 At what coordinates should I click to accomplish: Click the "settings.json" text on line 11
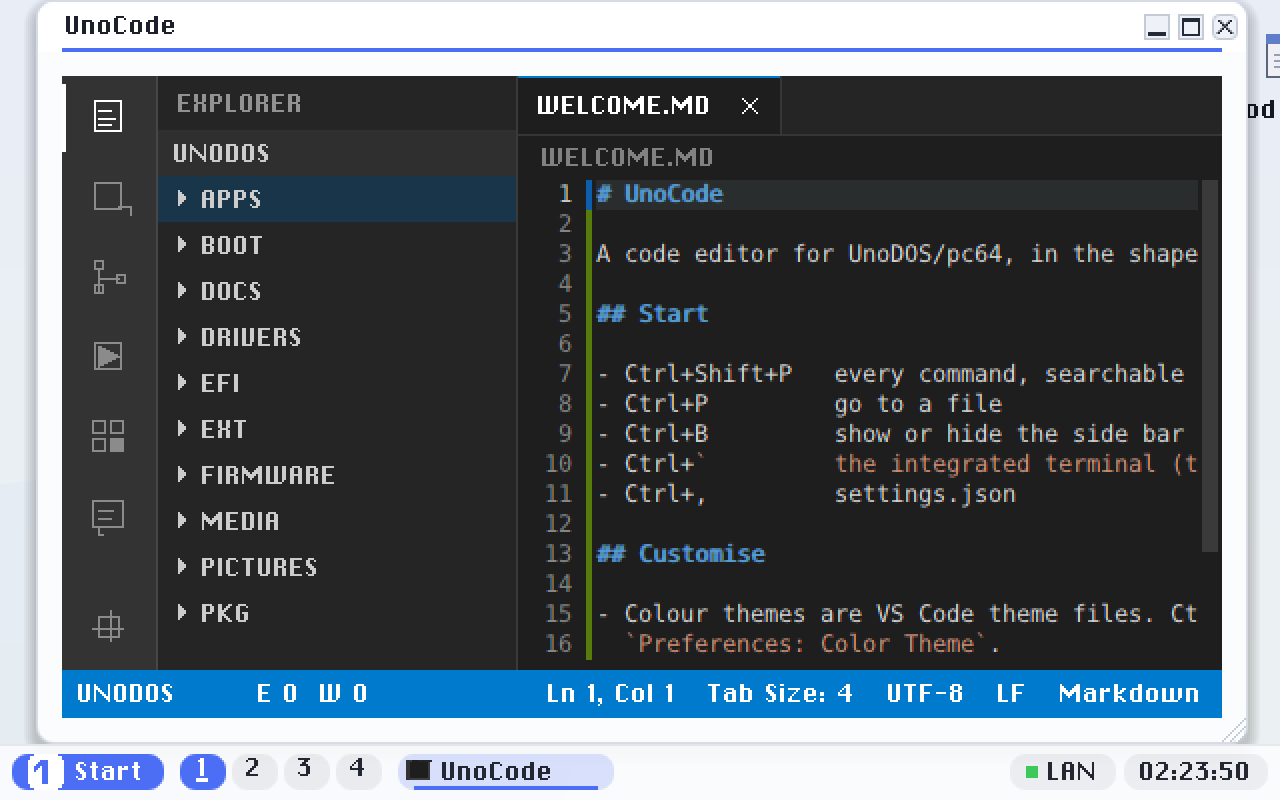925,494
